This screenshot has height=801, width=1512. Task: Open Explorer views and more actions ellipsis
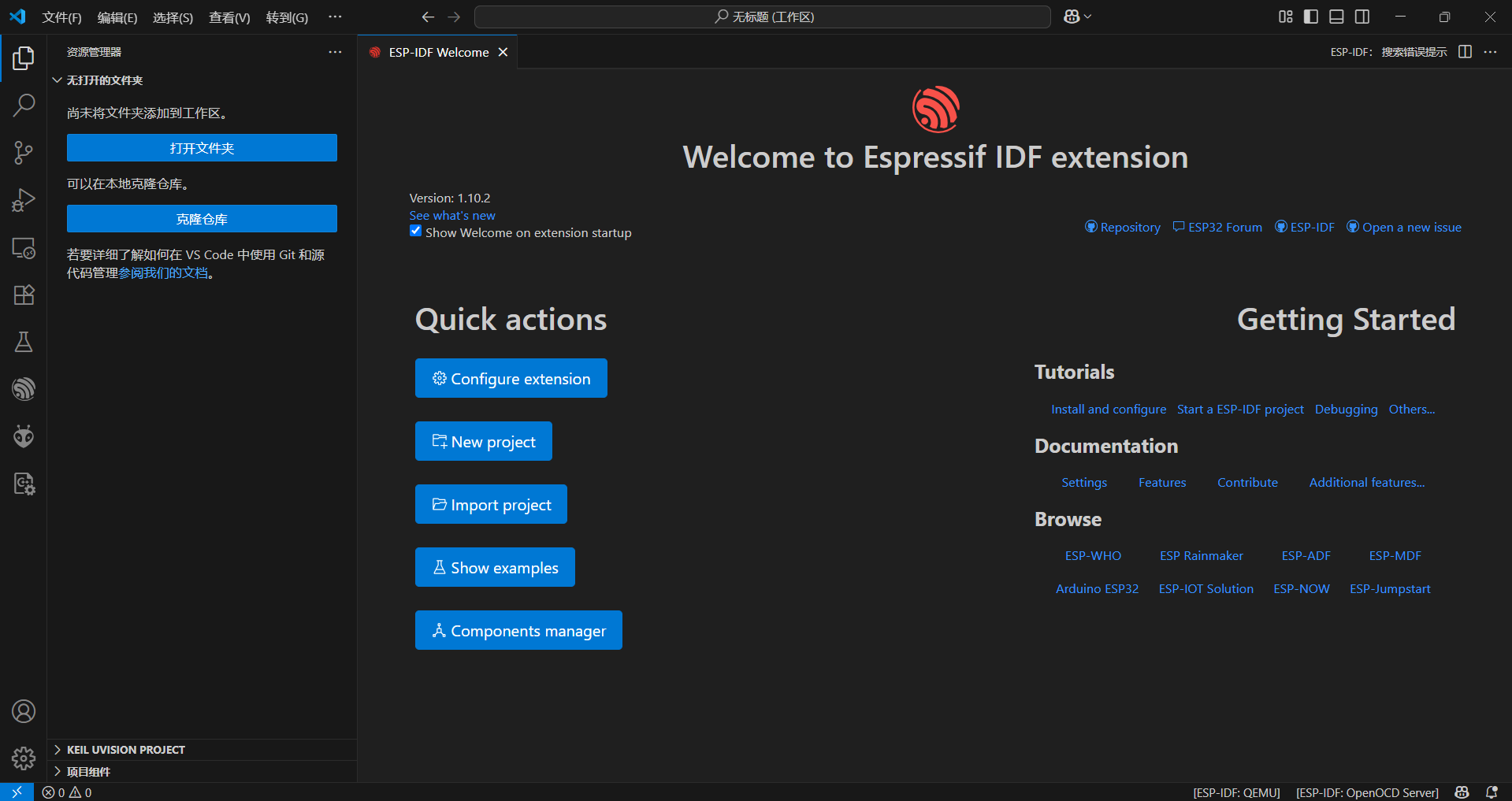coord(335,52)
